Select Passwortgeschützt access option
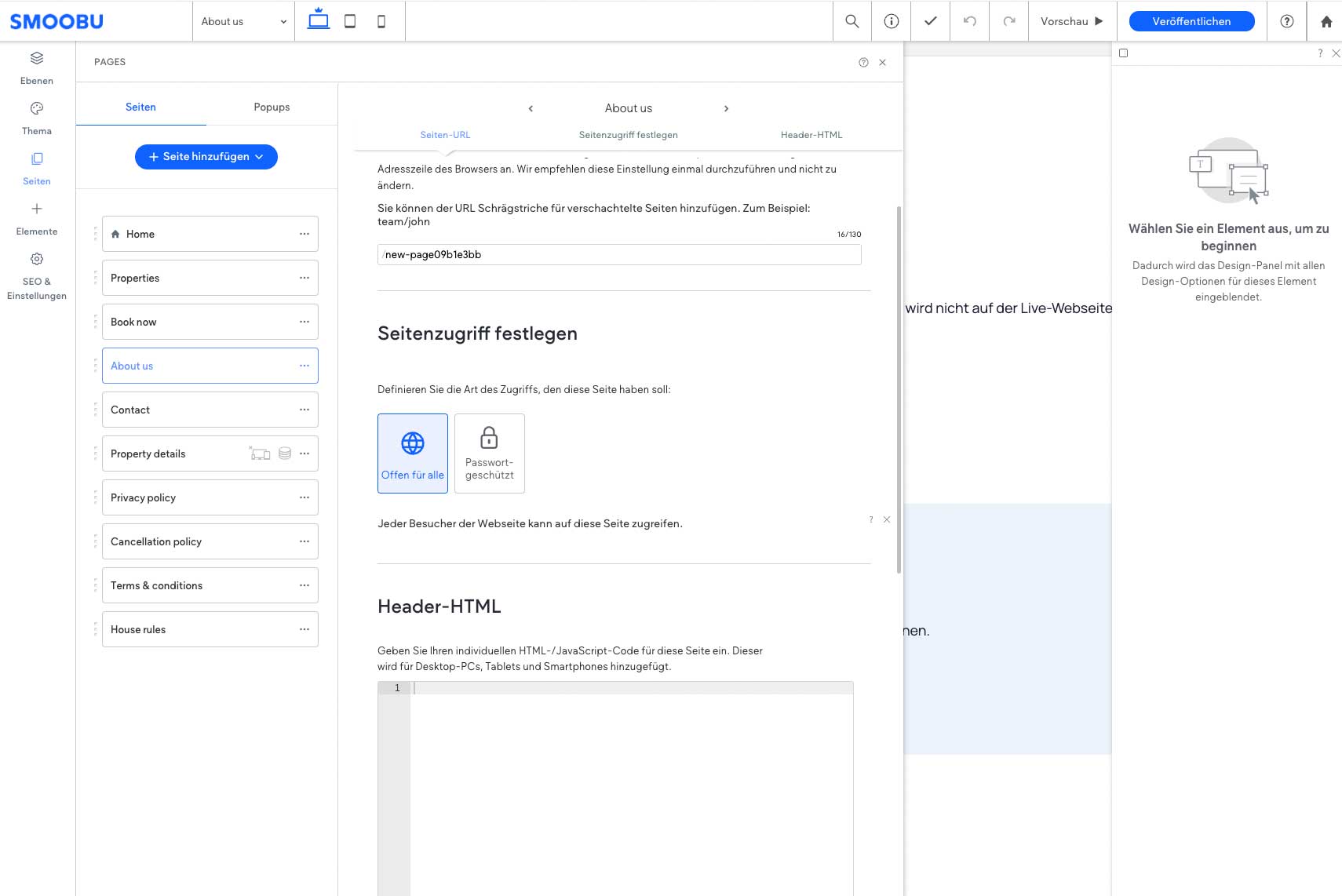 tap(490, 453)
